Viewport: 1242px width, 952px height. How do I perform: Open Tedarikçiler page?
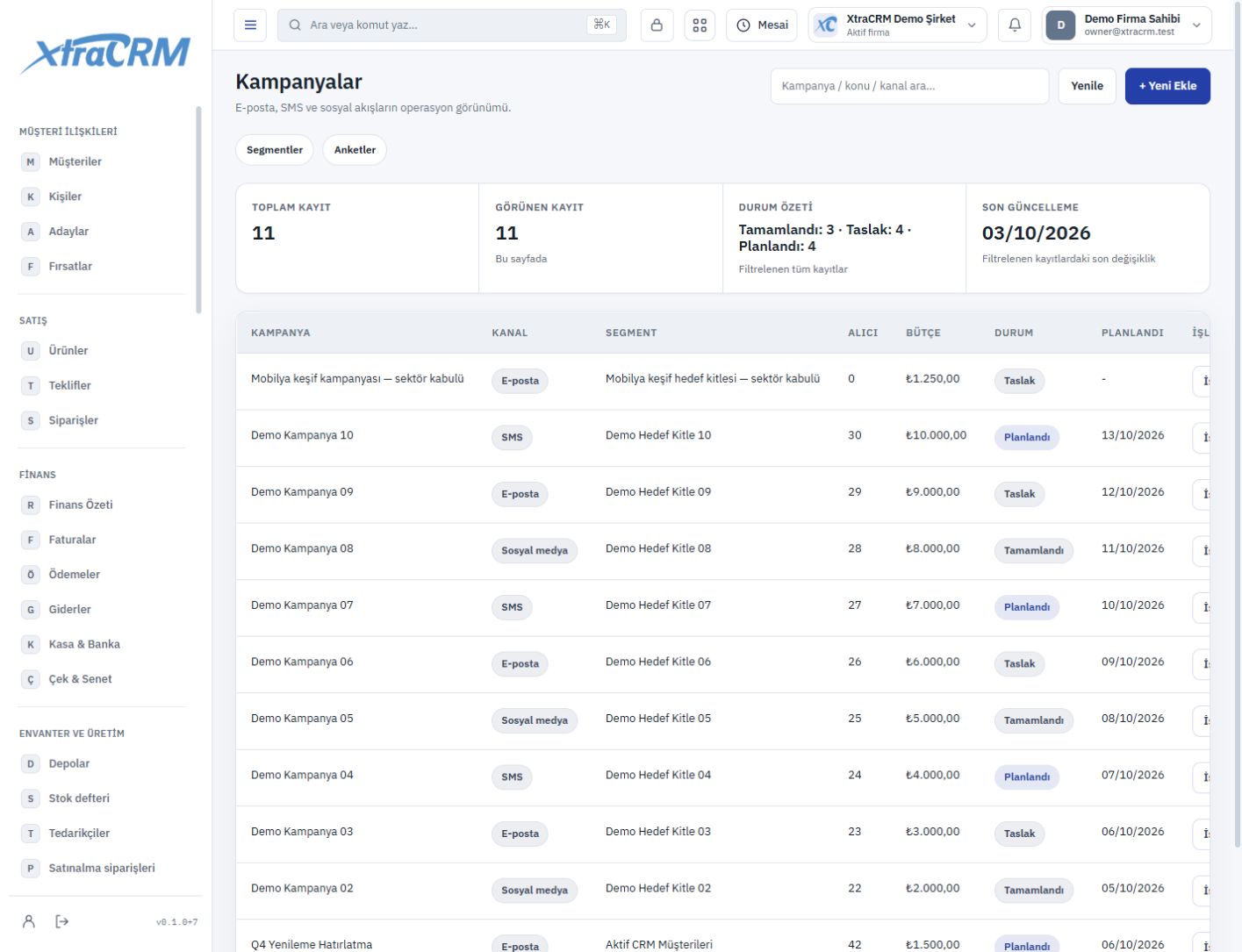point(102,833)
